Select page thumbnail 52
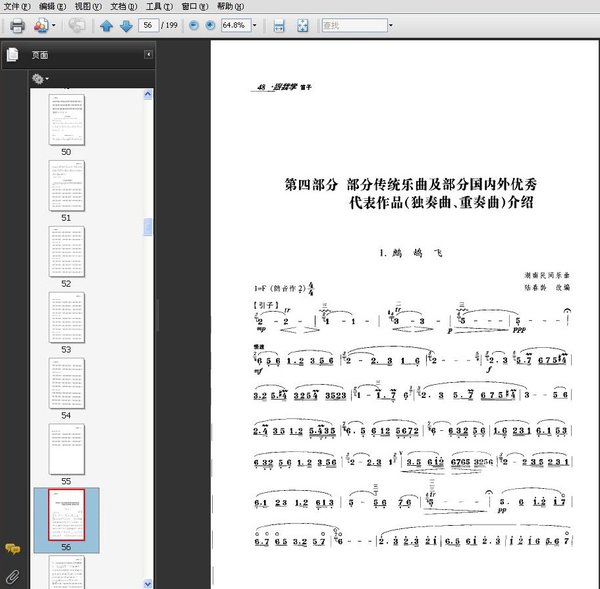 tap(67, 251)
